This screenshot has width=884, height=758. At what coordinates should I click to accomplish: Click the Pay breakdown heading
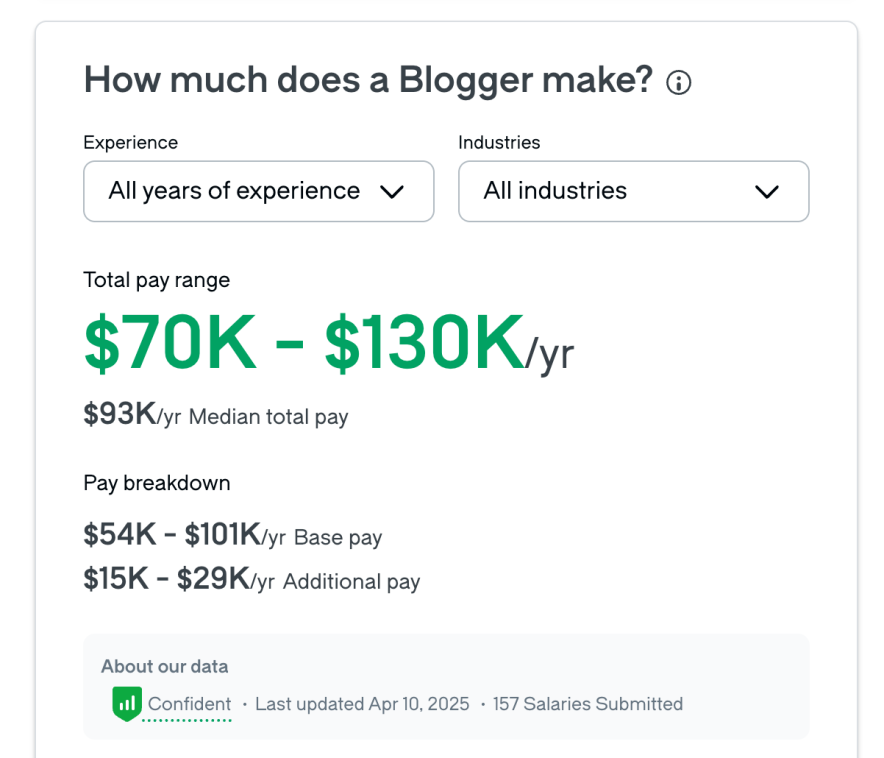point(156,483)
